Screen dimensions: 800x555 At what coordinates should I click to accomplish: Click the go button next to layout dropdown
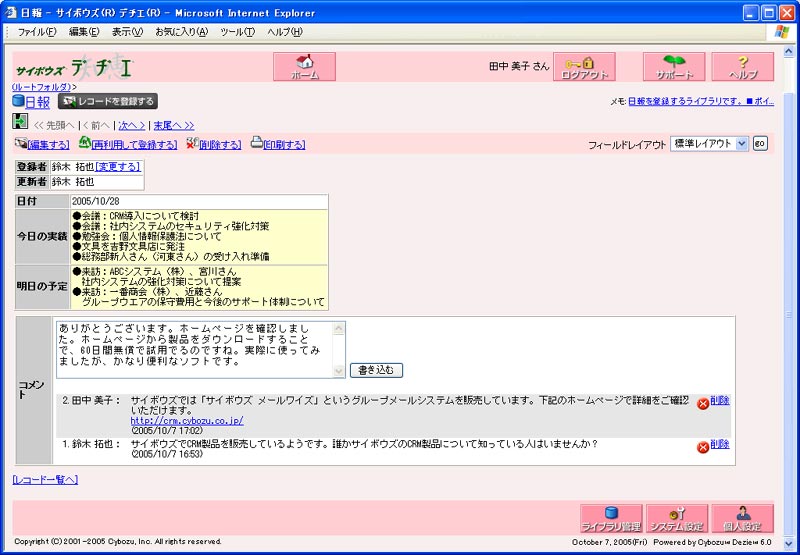[x=760, y=144]
